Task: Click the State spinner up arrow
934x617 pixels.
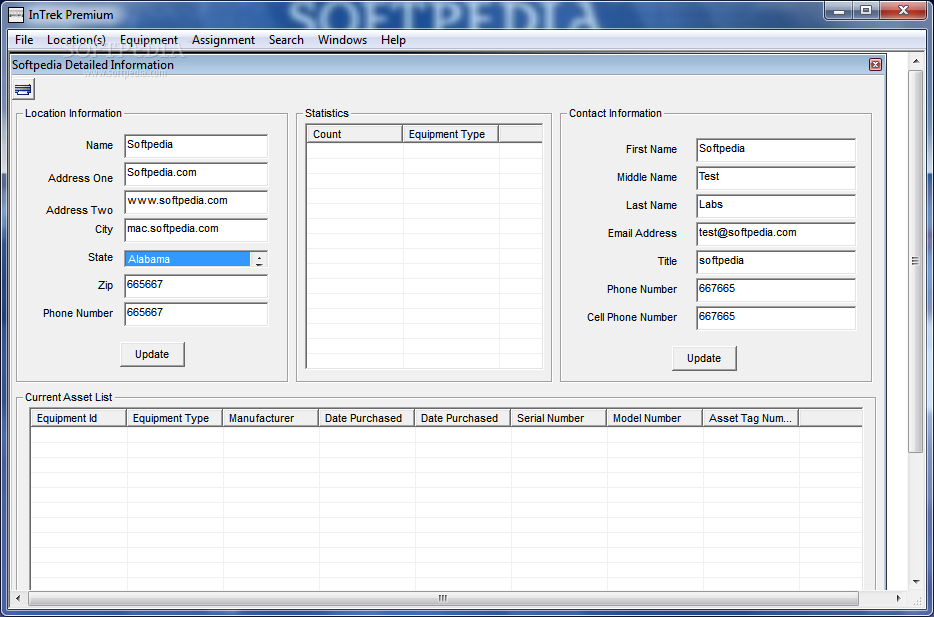Action: 259,256
